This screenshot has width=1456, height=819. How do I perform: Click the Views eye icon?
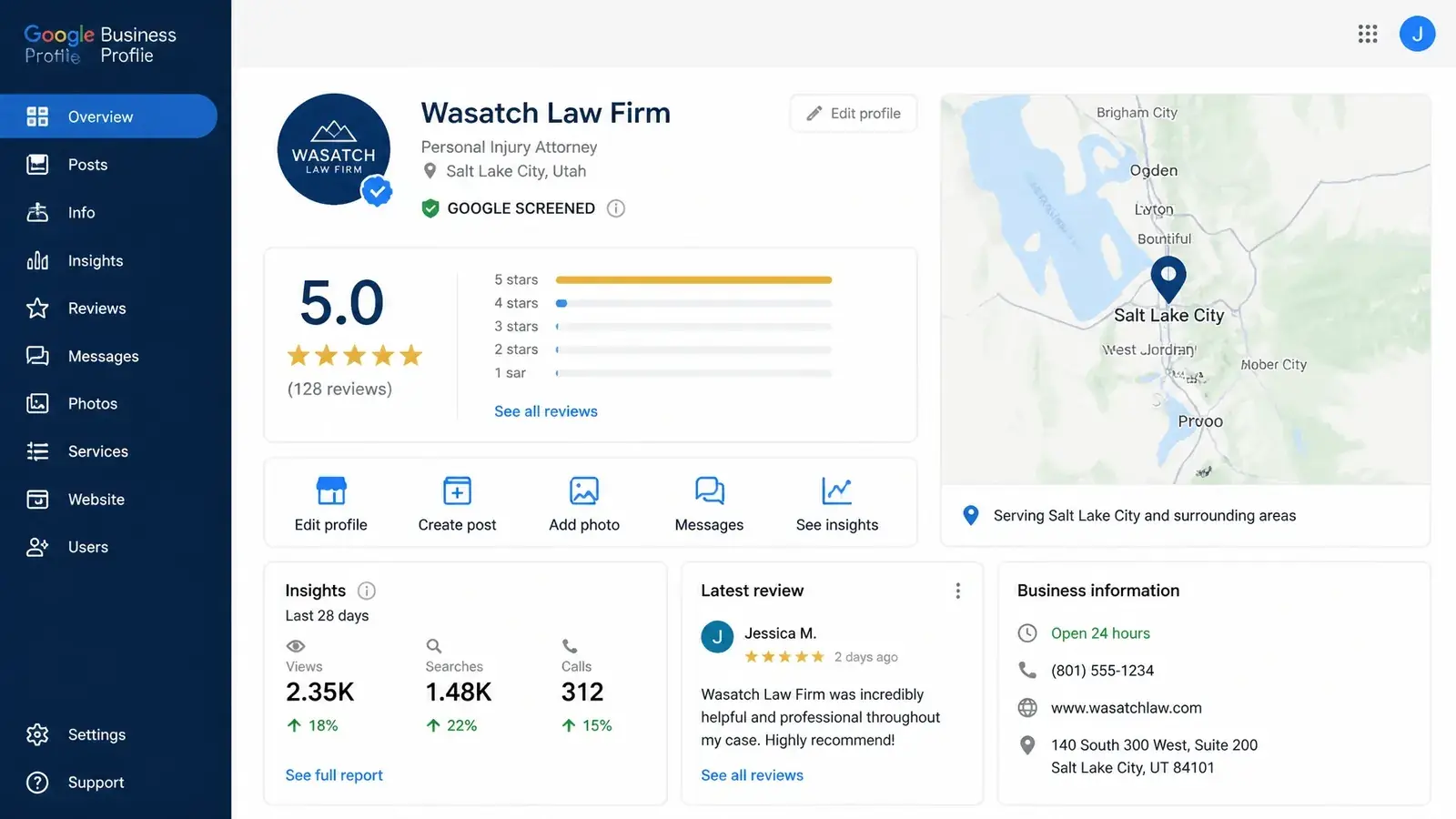[x=296, y=646]
